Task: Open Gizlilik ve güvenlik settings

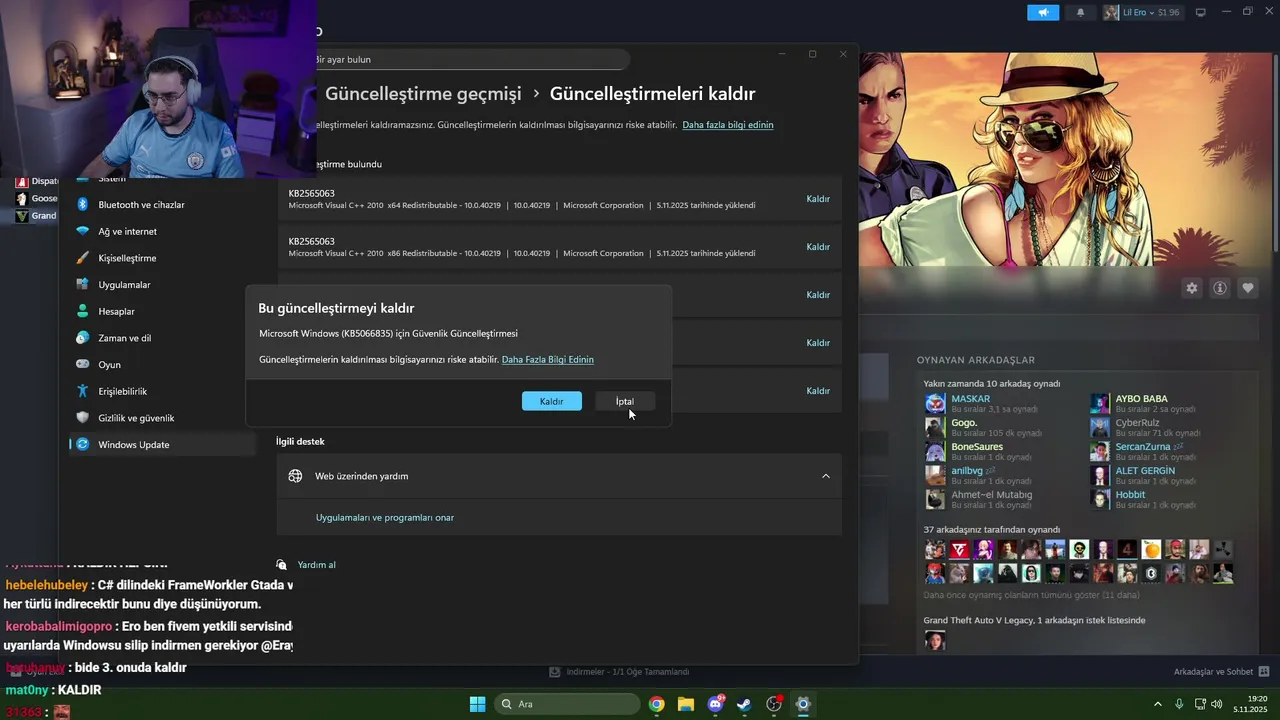Action: (136, 418)
